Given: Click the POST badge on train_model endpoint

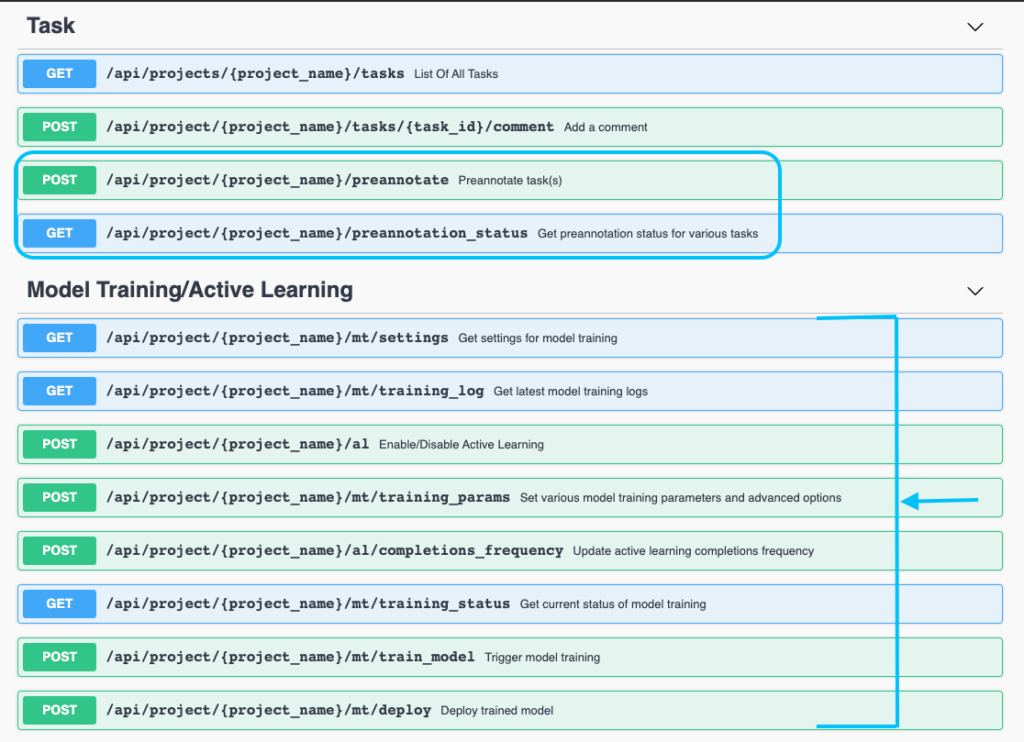Looking at the screenshot, I should click(57, 657).
